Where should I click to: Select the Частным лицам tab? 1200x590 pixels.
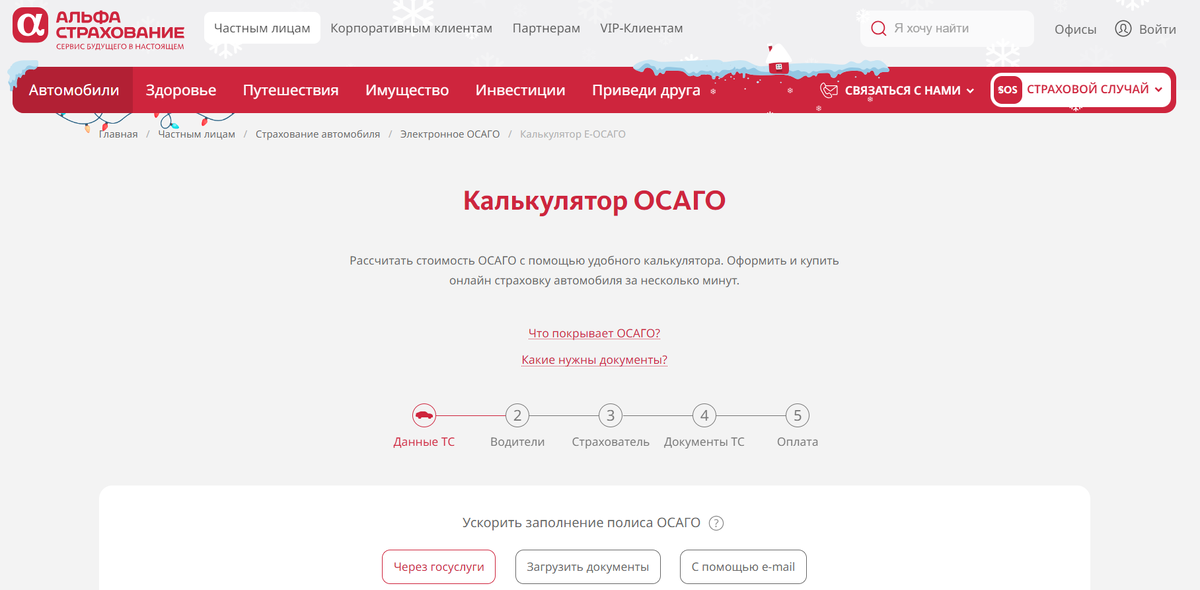coord(262,28)
